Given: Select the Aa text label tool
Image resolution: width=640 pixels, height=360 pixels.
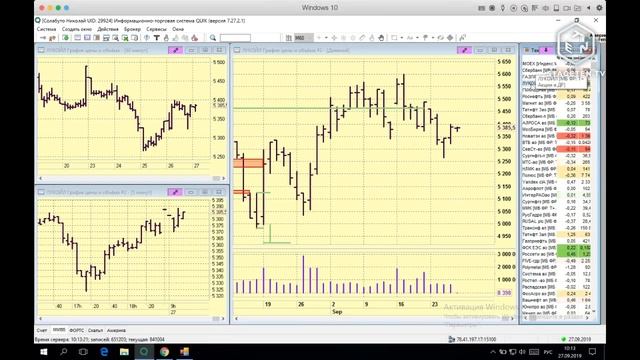Looking at the screenshot, I should [x=410, y=38].
